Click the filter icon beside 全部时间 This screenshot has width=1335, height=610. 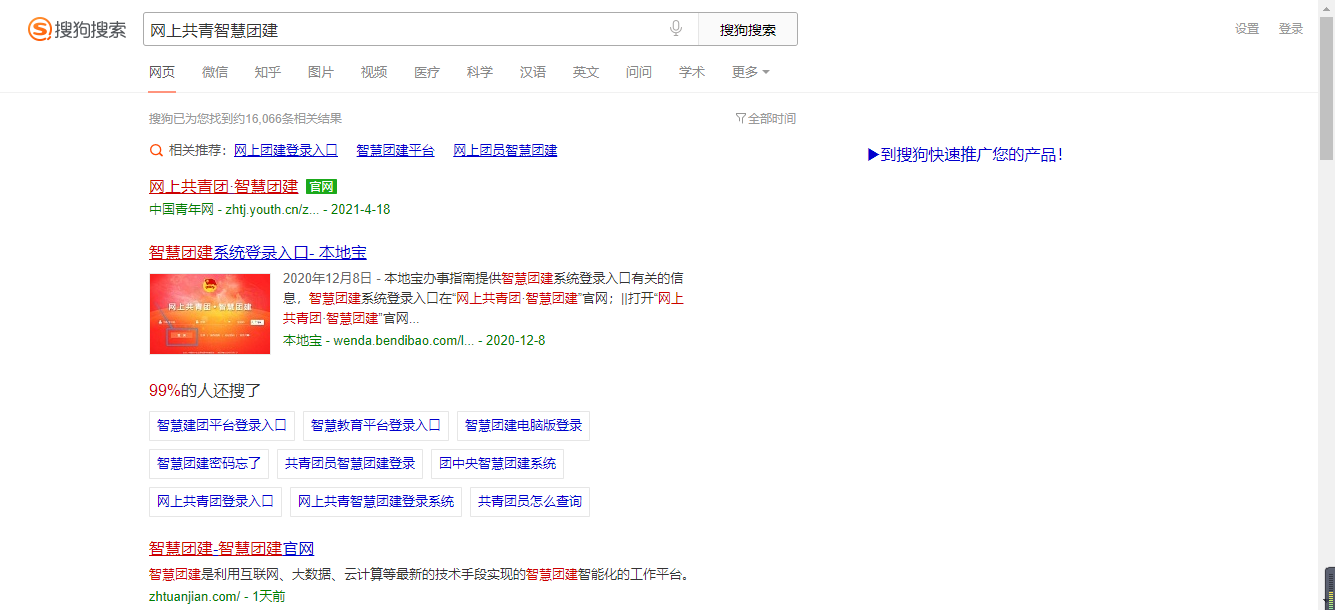tap(740, 118)
